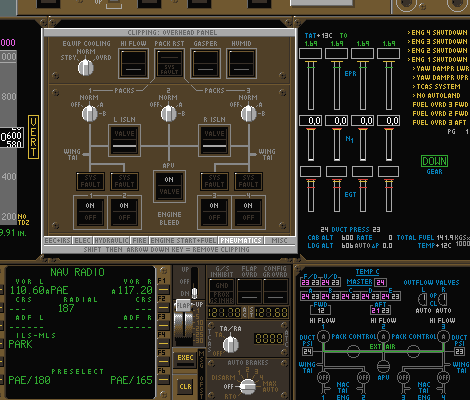Switch engine 2 bleed ON/OFF
The height and width of the screenshot is (400, 470).
pos(124,212)
